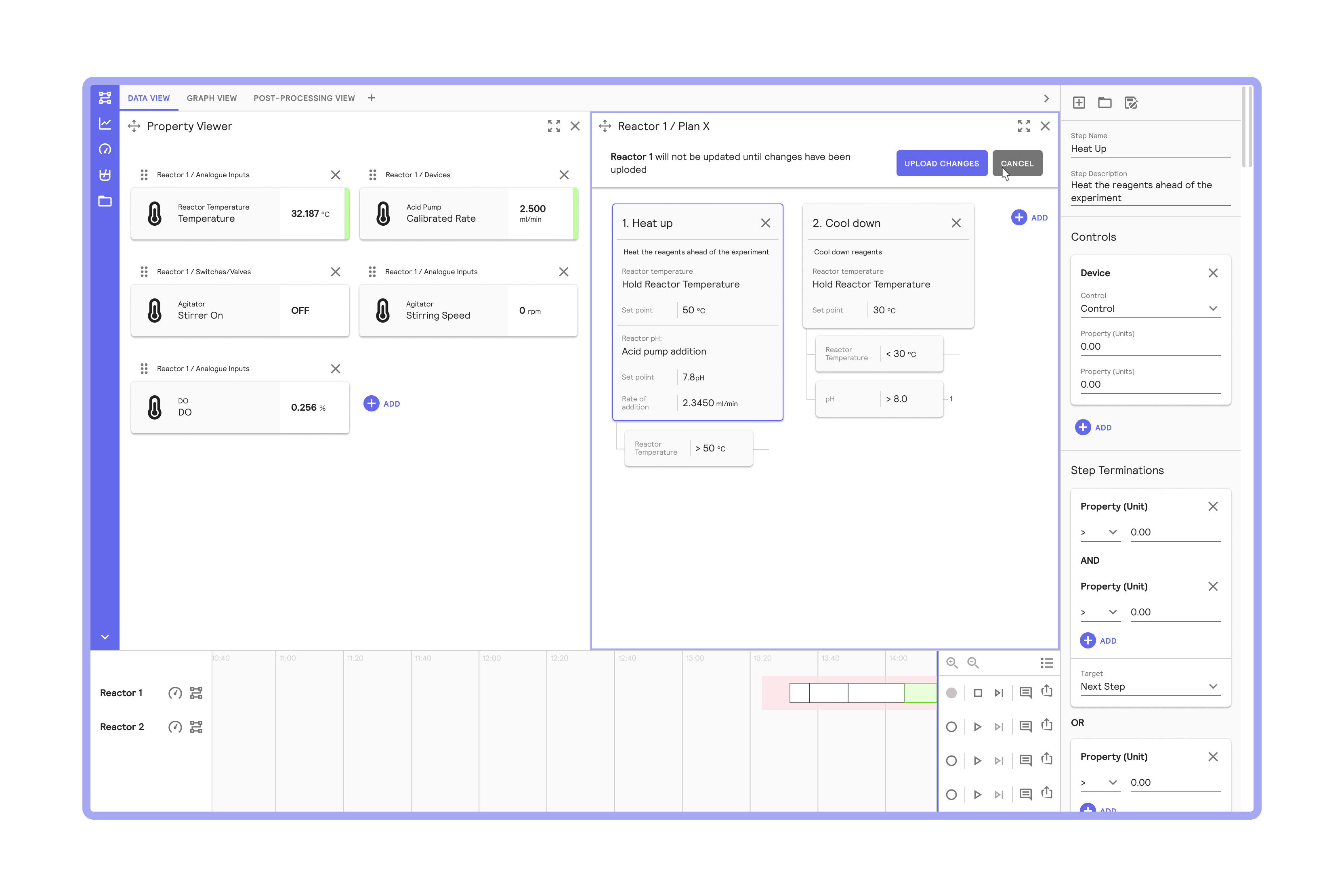Click Upload Changes button
This screenshot has height=896, width=1344.
tap(941, 163)
